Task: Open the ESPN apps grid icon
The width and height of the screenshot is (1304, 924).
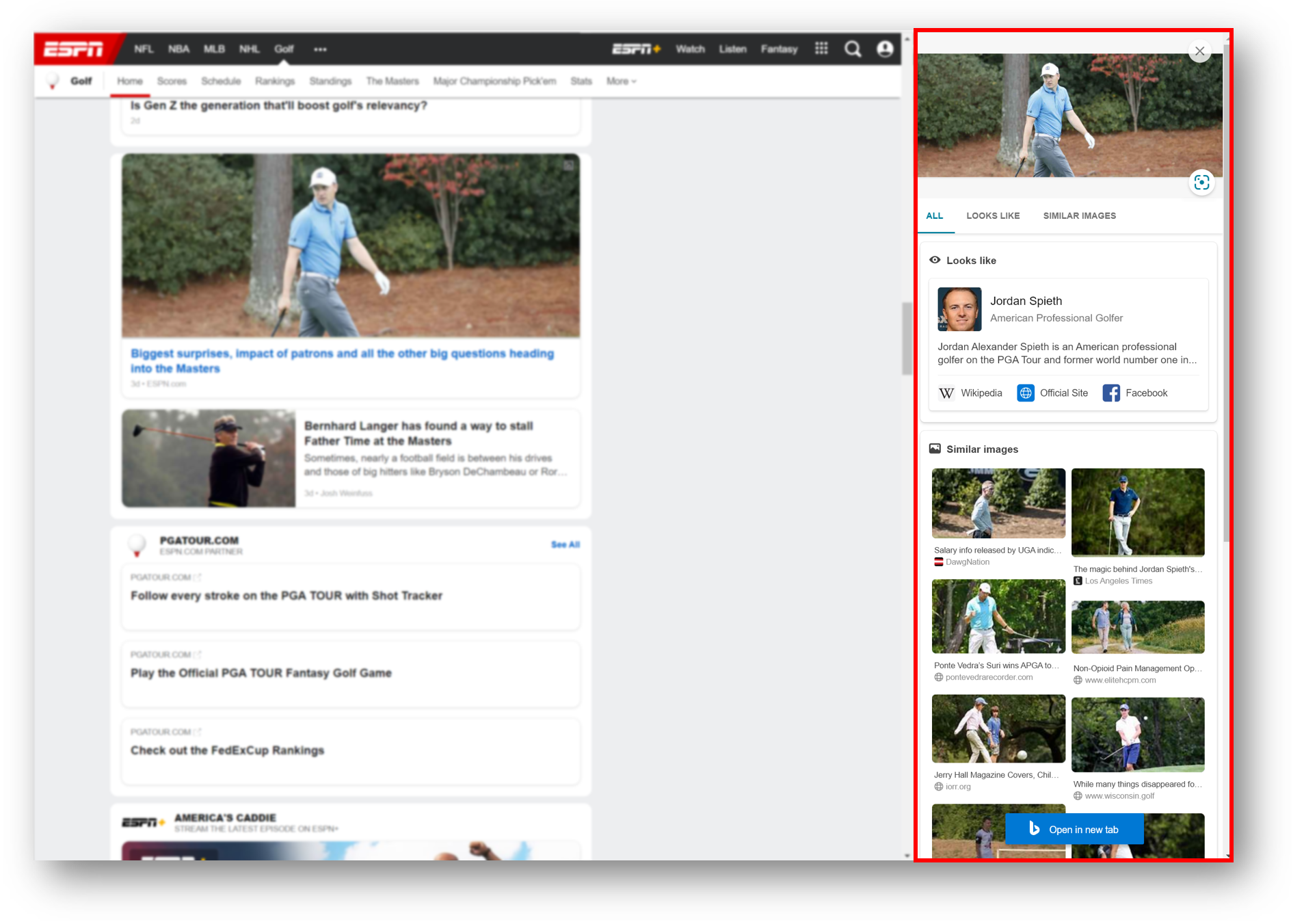Action: click(x=821, y=49)
